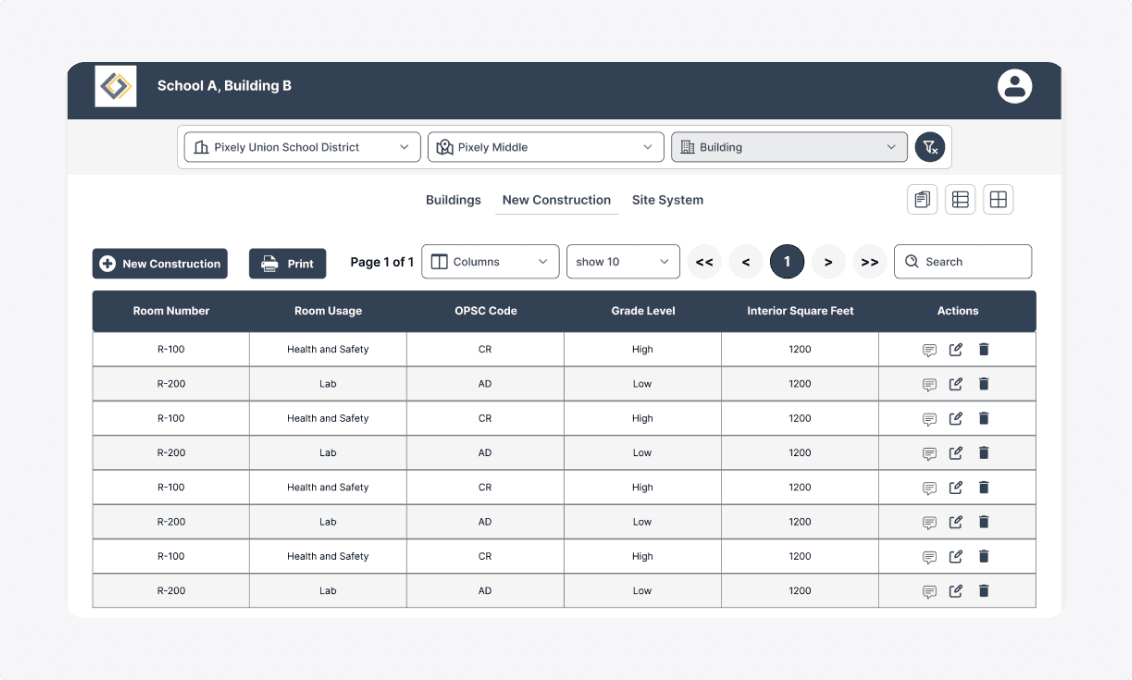Click the user profile avatar icon
This screenshot has width=1132, height=680.
[x=1014, y=86]
